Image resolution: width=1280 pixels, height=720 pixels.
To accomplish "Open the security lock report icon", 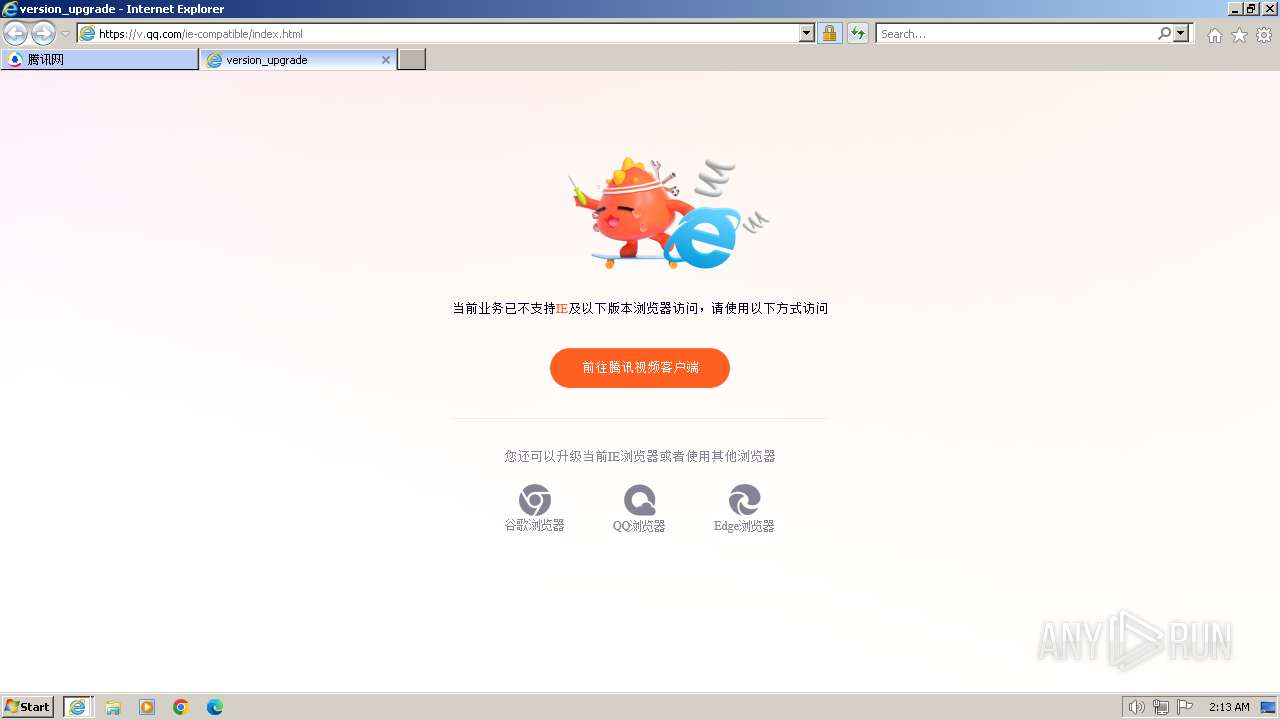I will (x=829, y=34).
